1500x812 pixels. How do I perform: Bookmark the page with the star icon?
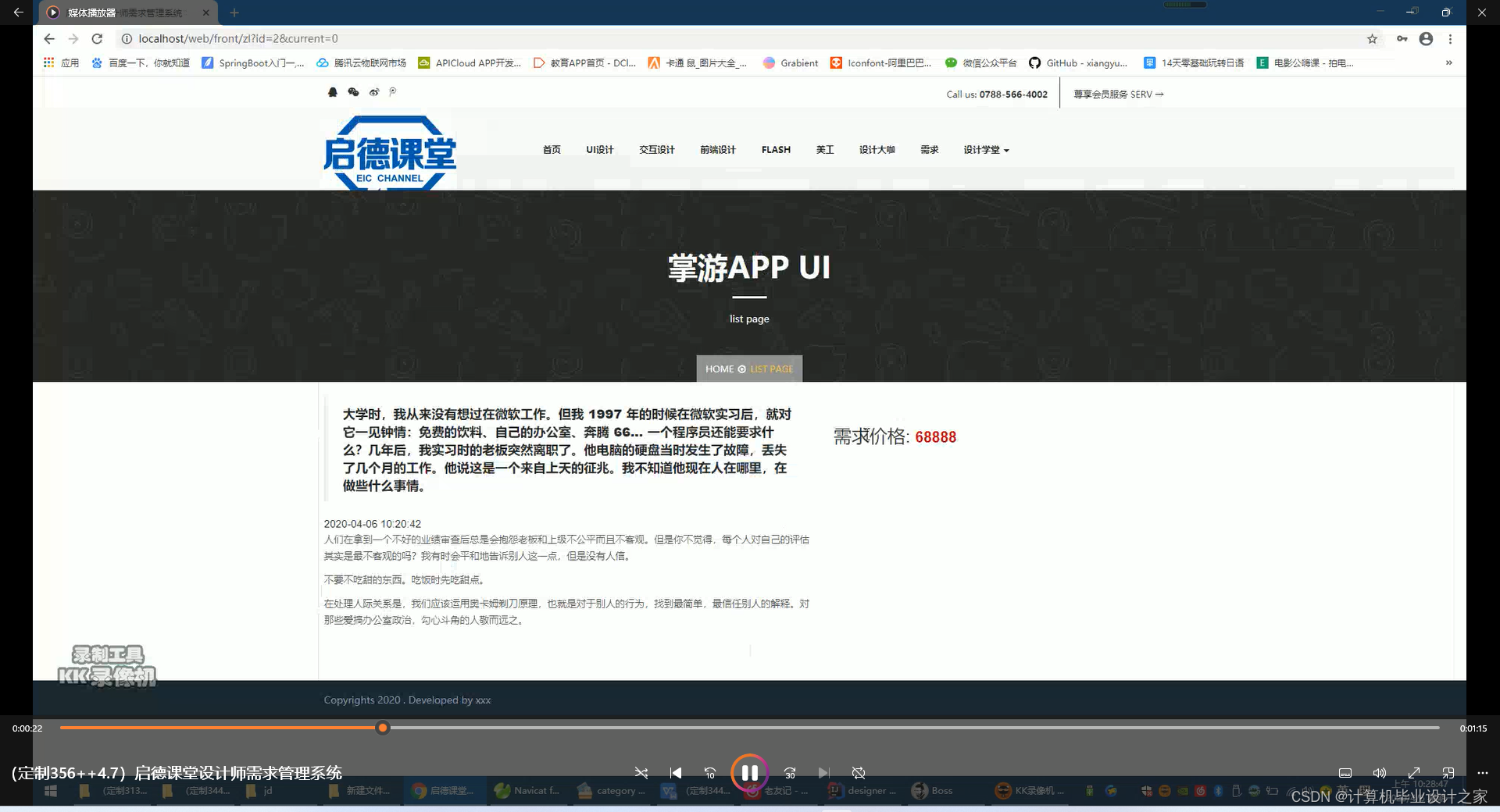1372,39
